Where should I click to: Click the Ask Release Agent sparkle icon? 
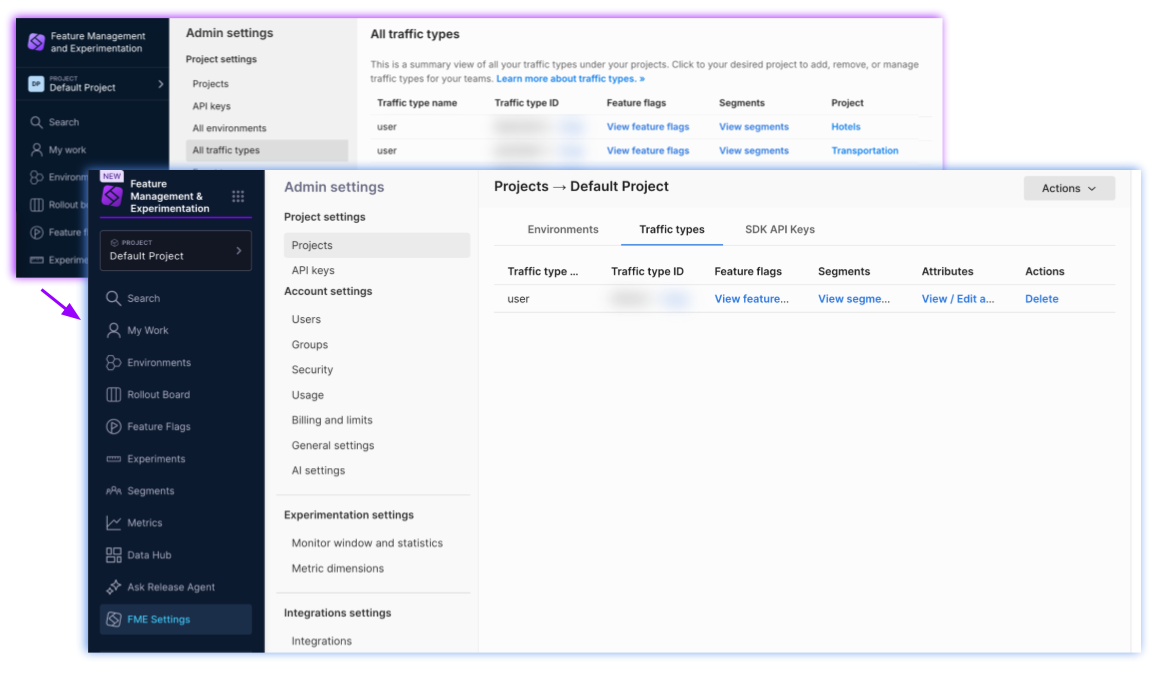[114, 587]
